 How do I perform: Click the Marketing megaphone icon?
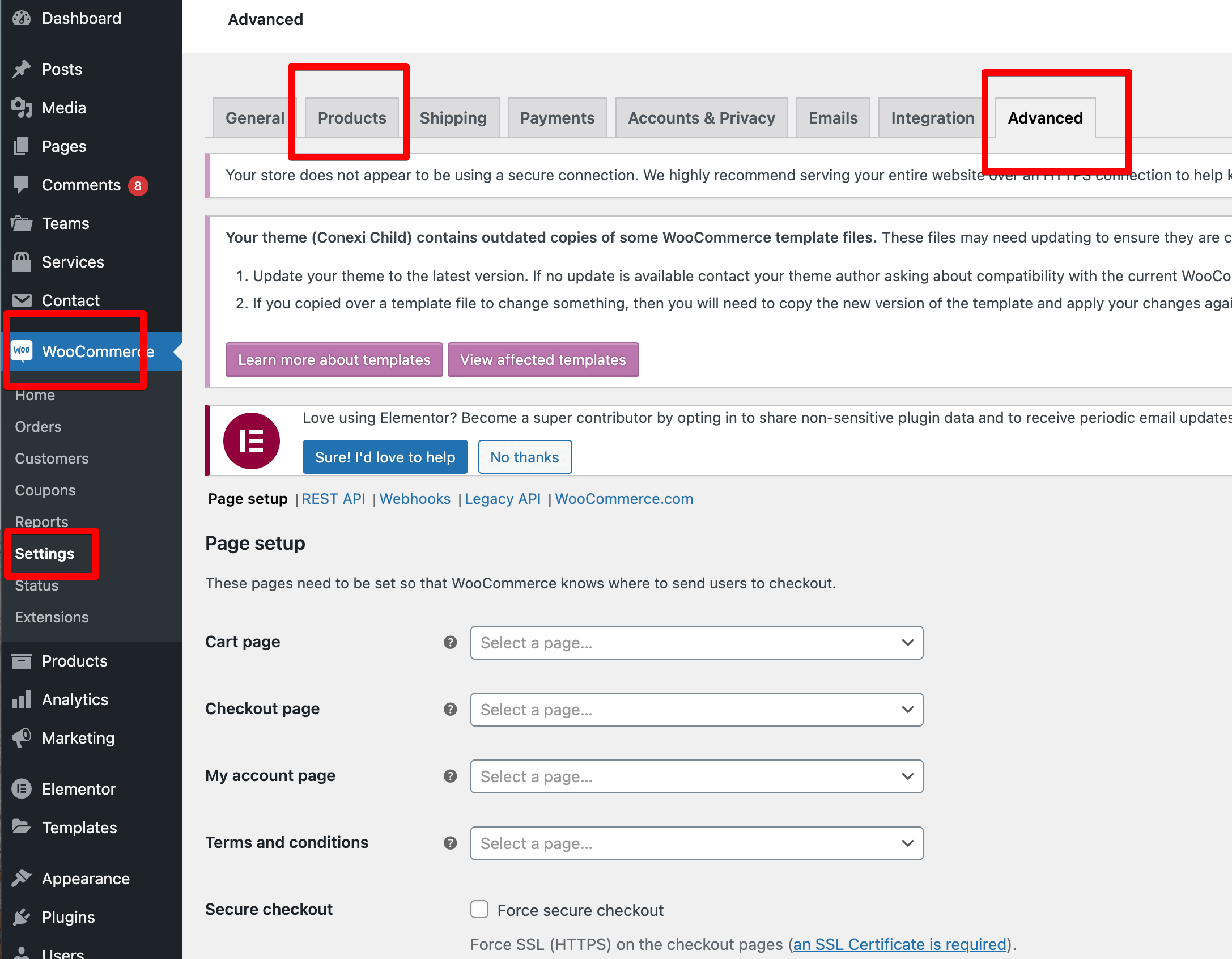(22, 738)
